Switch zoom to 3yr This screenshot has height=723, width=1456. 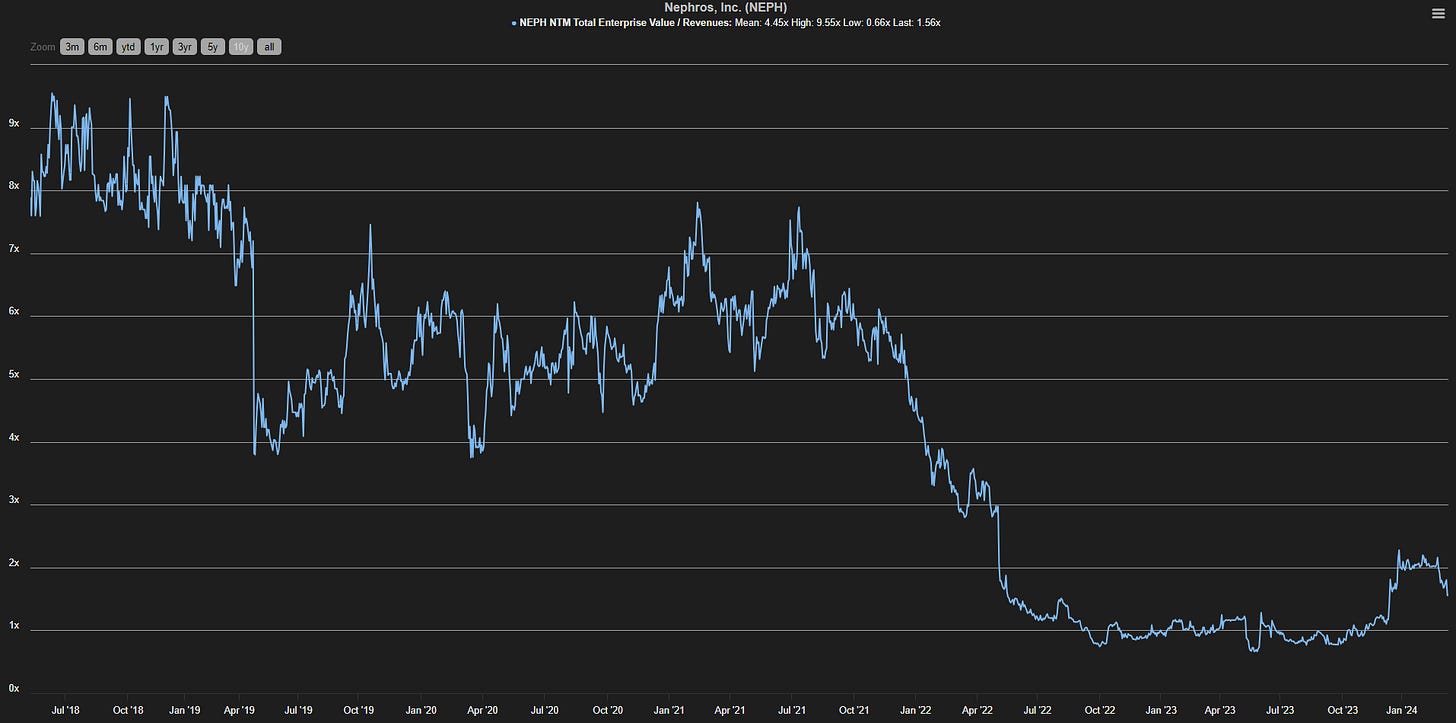tap(185, 46)
